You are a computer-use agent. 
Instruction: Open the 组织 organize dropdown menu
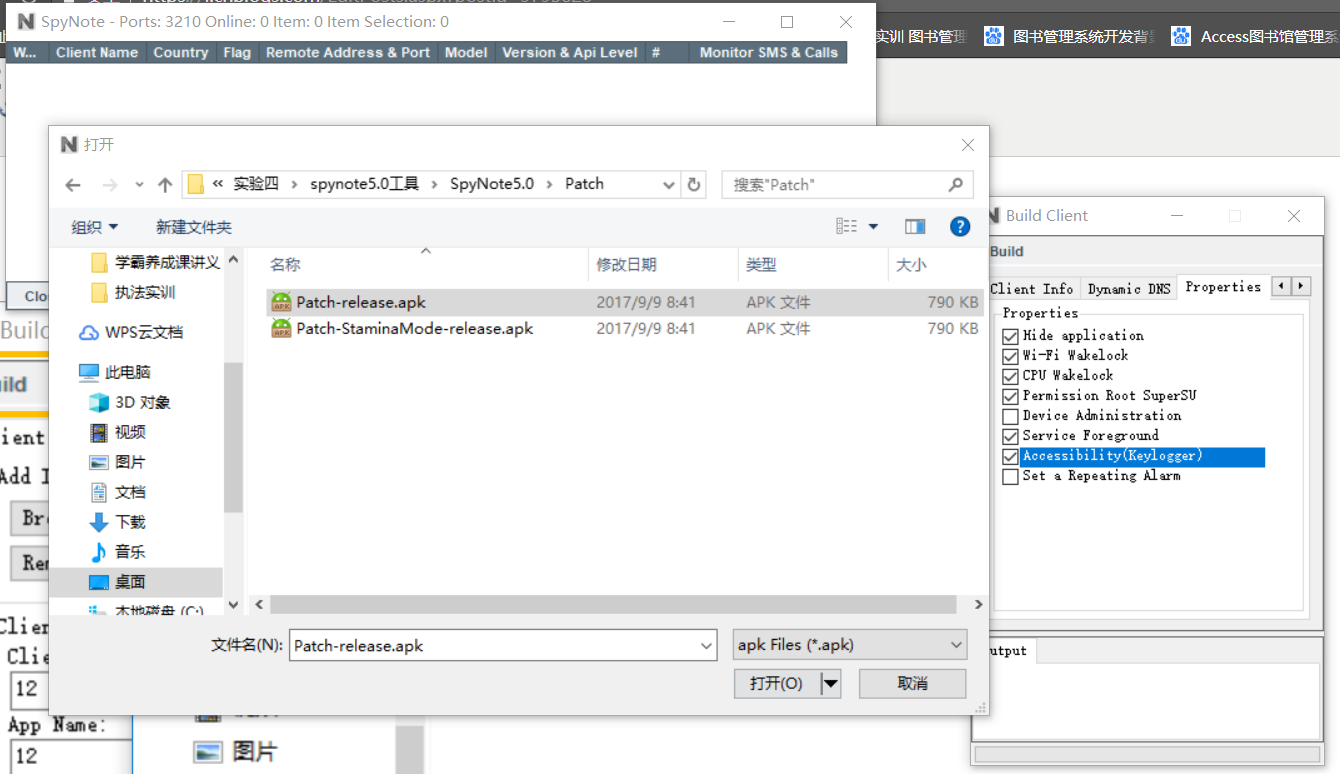click(95, 227)
